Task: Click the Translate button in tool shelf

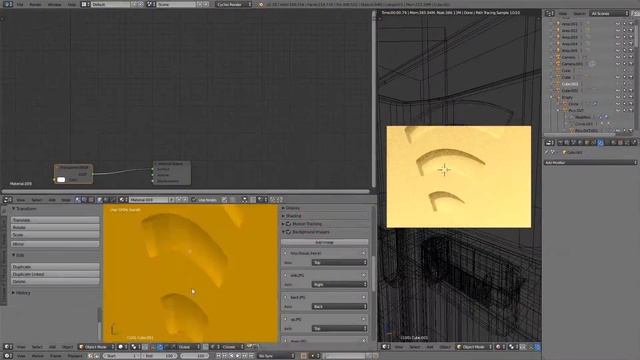Action: 55,220
